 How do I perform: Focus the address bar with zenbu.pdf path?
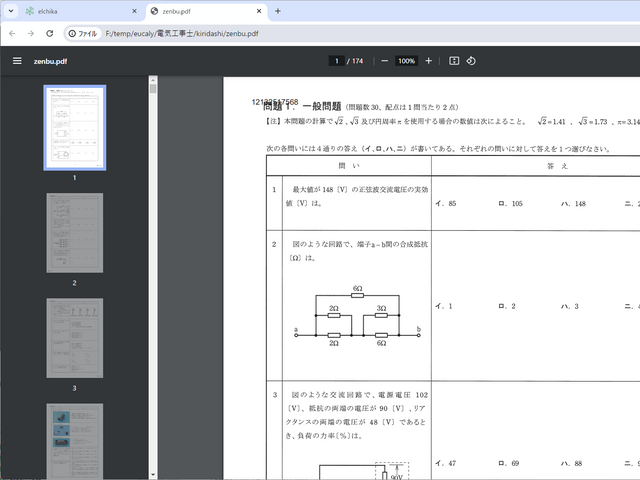[182, 33]
